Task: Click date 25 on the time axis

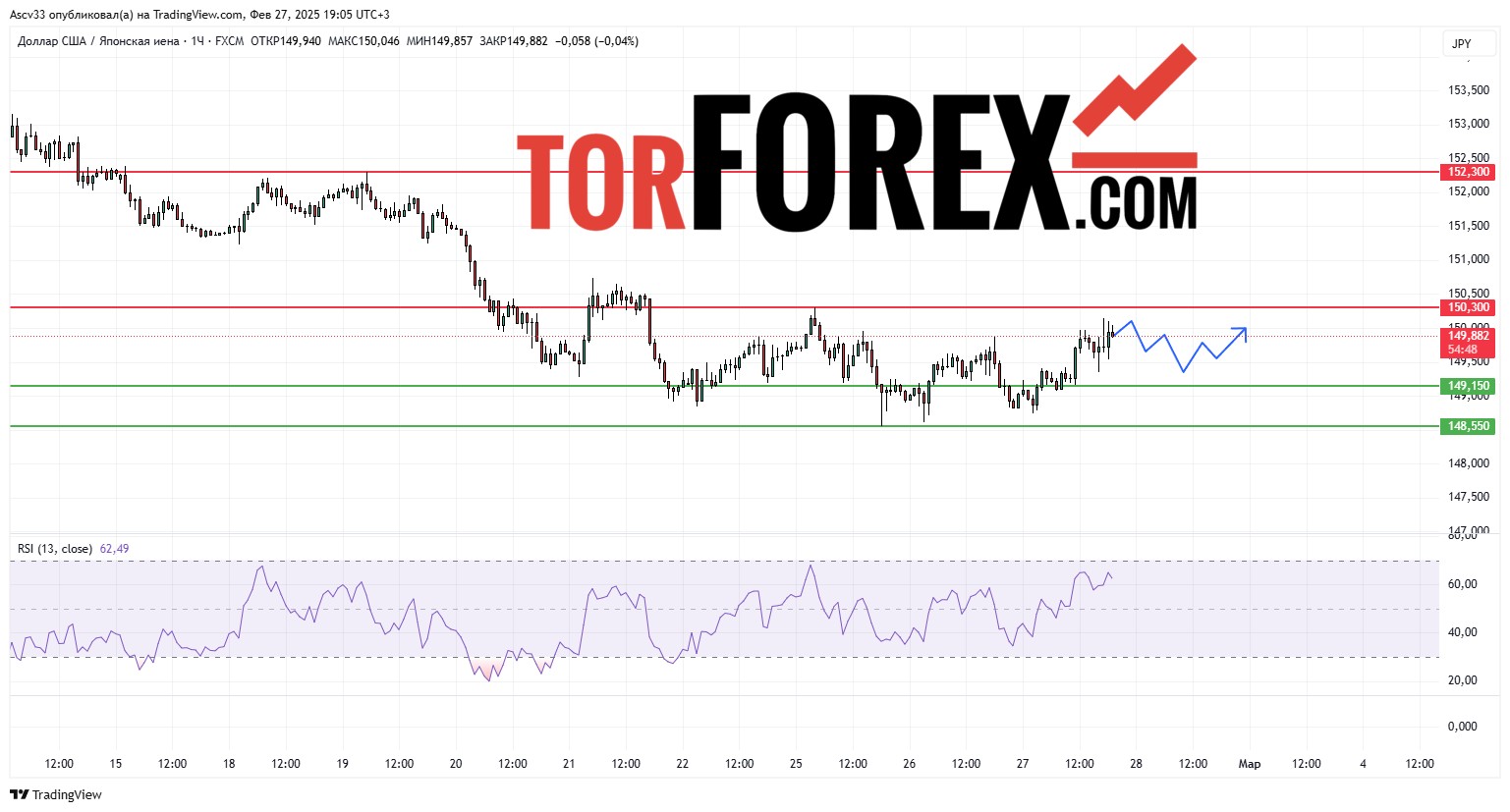Action: tap(796, 764)
